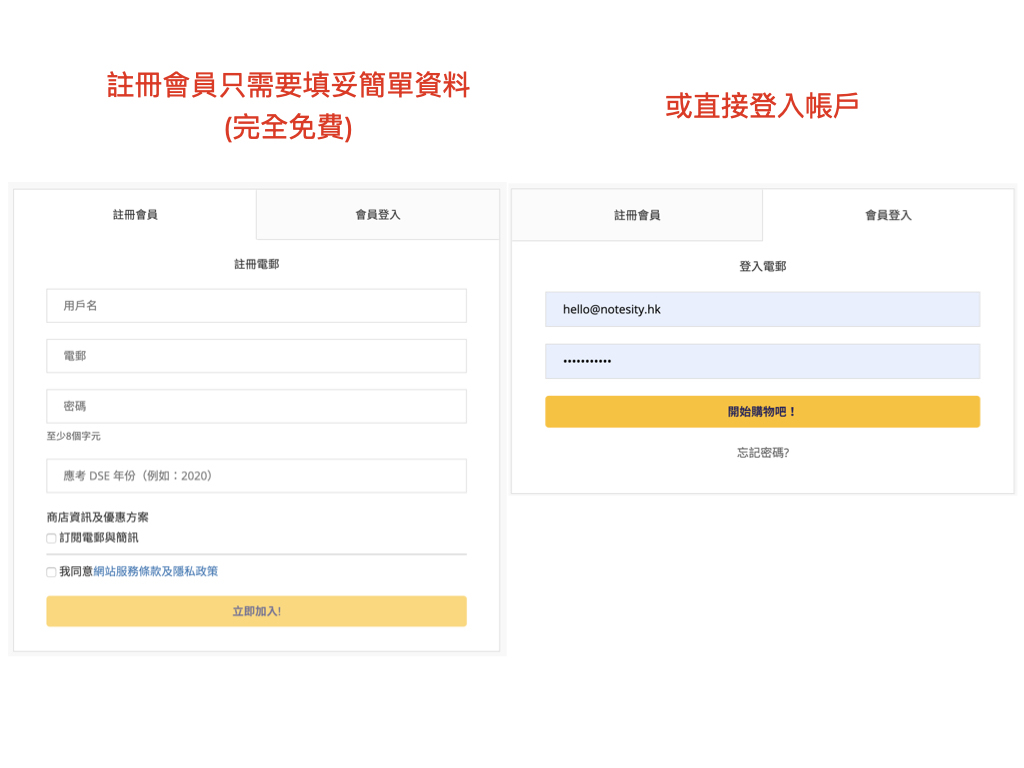The height and width of the screenshot is (768, 1024).
Task: Click the 註冊電郵 form heading
Action: (x=256, y=265)
